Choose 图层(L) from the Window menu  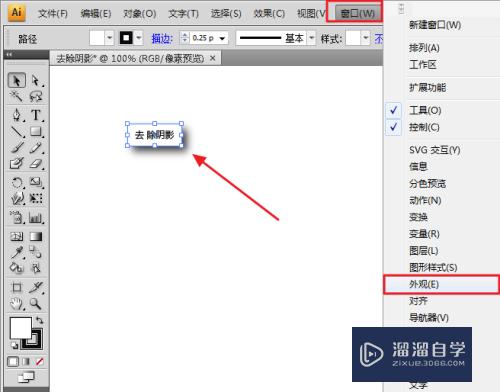[423, 251]
